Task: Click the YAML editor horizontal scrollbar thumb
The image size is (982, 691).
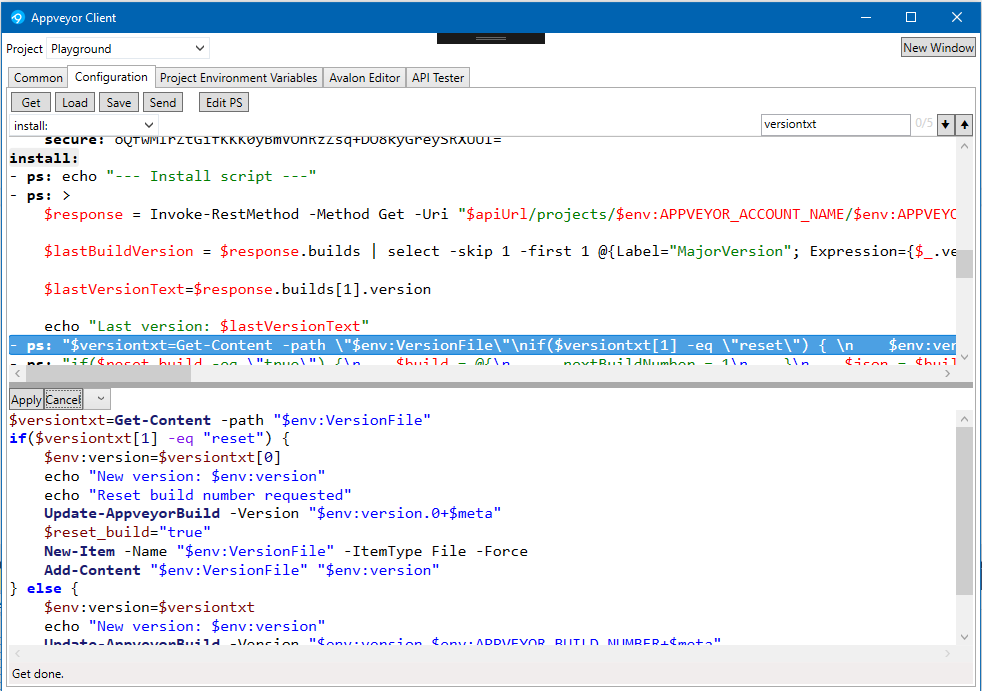Action: (x=108, y=373)
